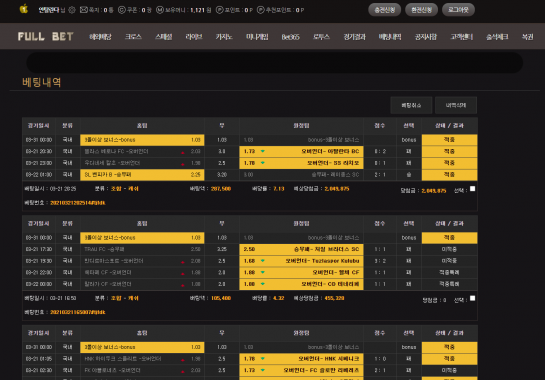Click green down arrow beside 1.73 아탈란타 BC
The height and width of the screenshot is (380, 545).
[x=263, y=151]
